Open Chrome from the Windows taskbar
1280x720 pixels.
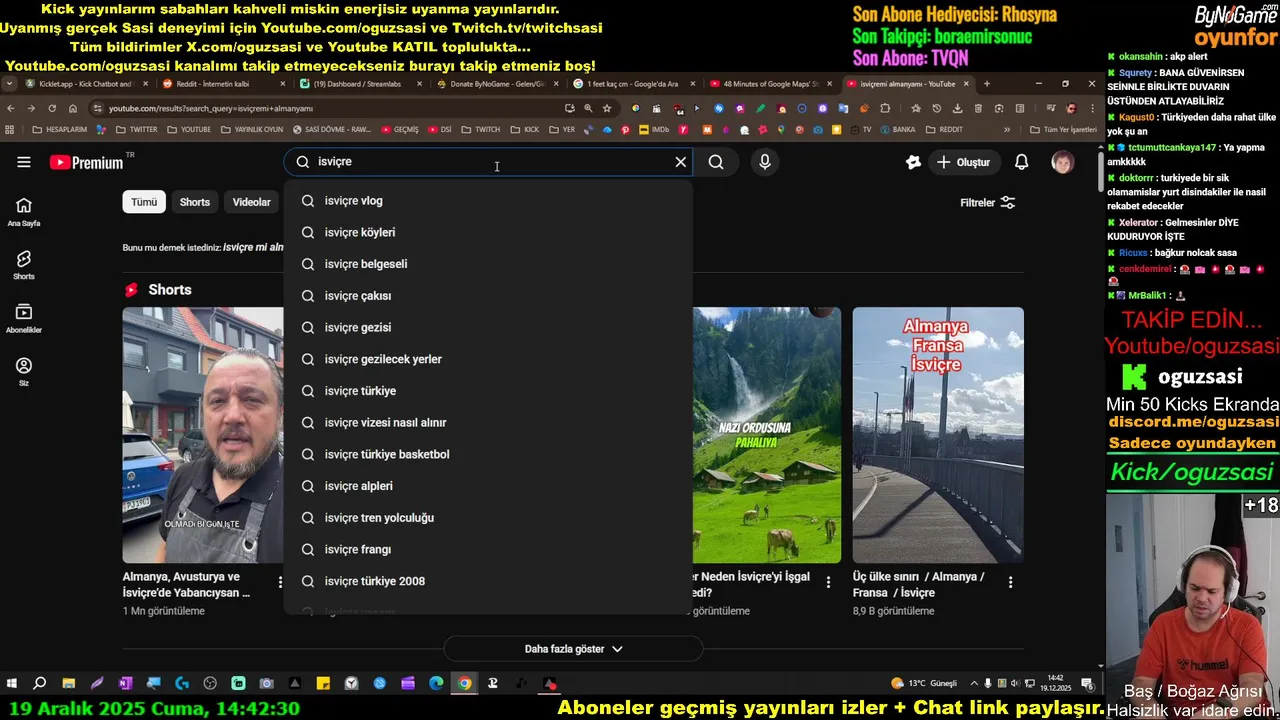click(465, 684)
